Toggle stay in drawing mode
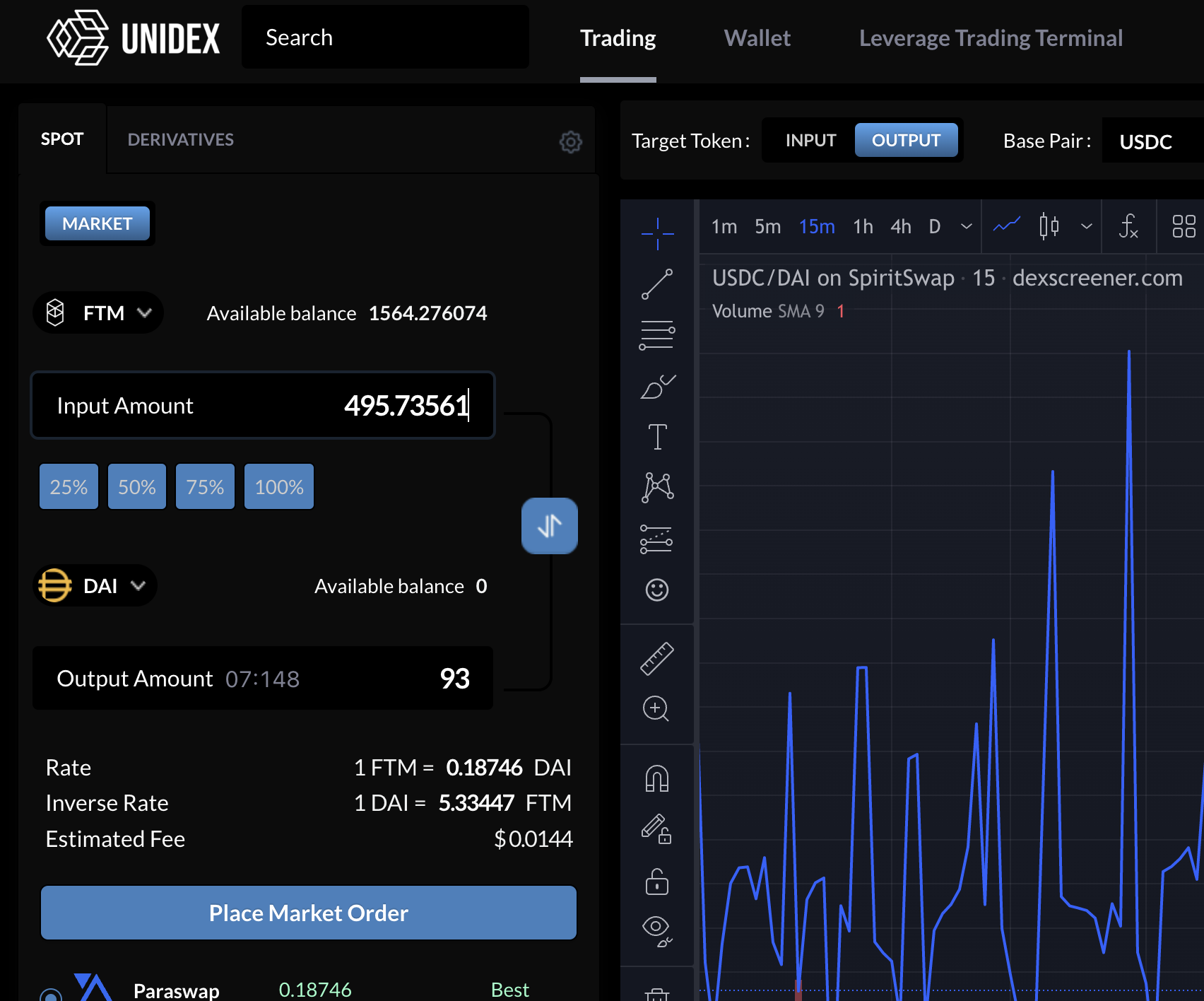1204x1001 pixels. point(657,829)
